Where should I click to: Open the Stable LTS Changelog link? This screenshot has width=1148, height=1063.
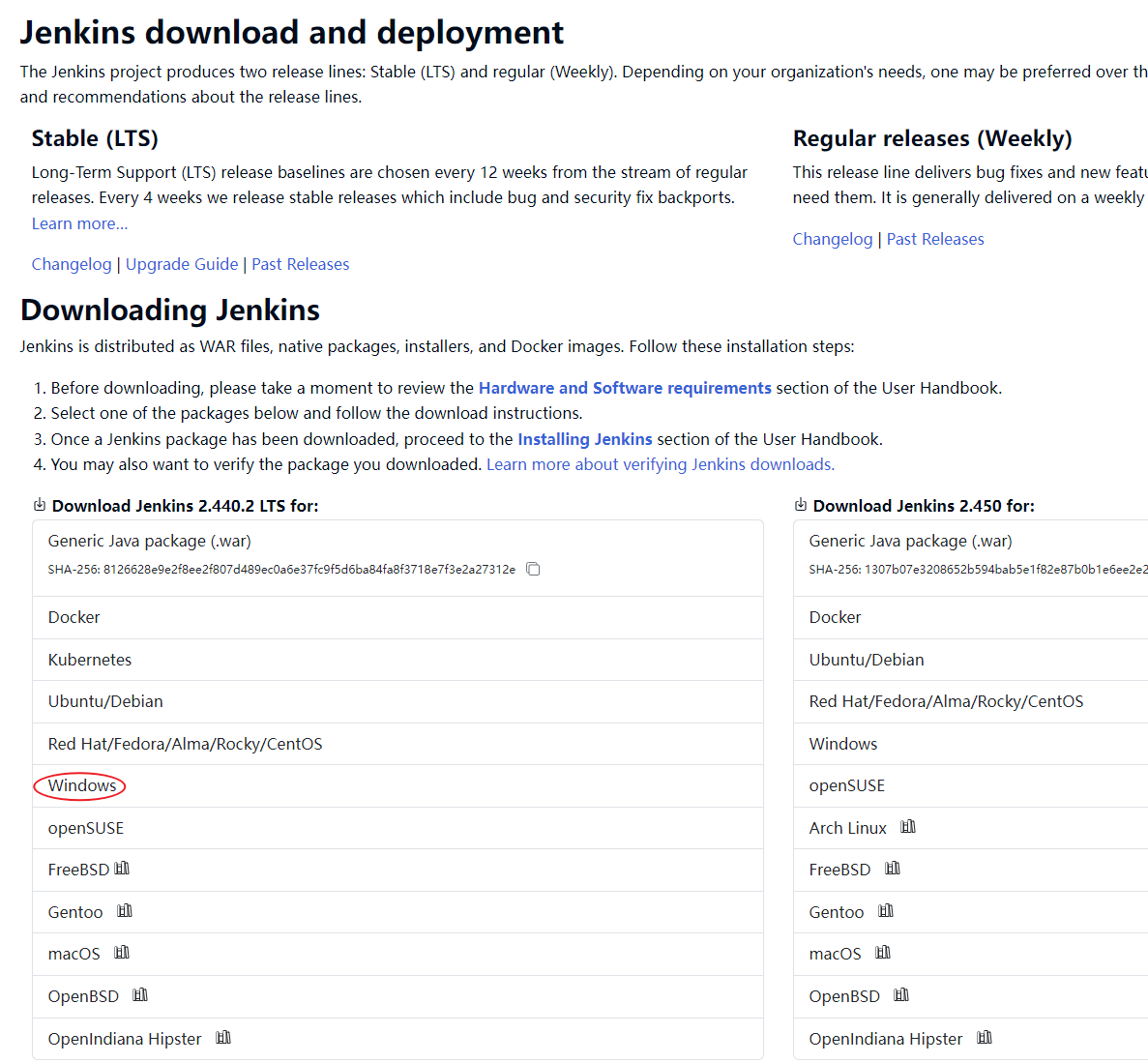pos(72,264)
